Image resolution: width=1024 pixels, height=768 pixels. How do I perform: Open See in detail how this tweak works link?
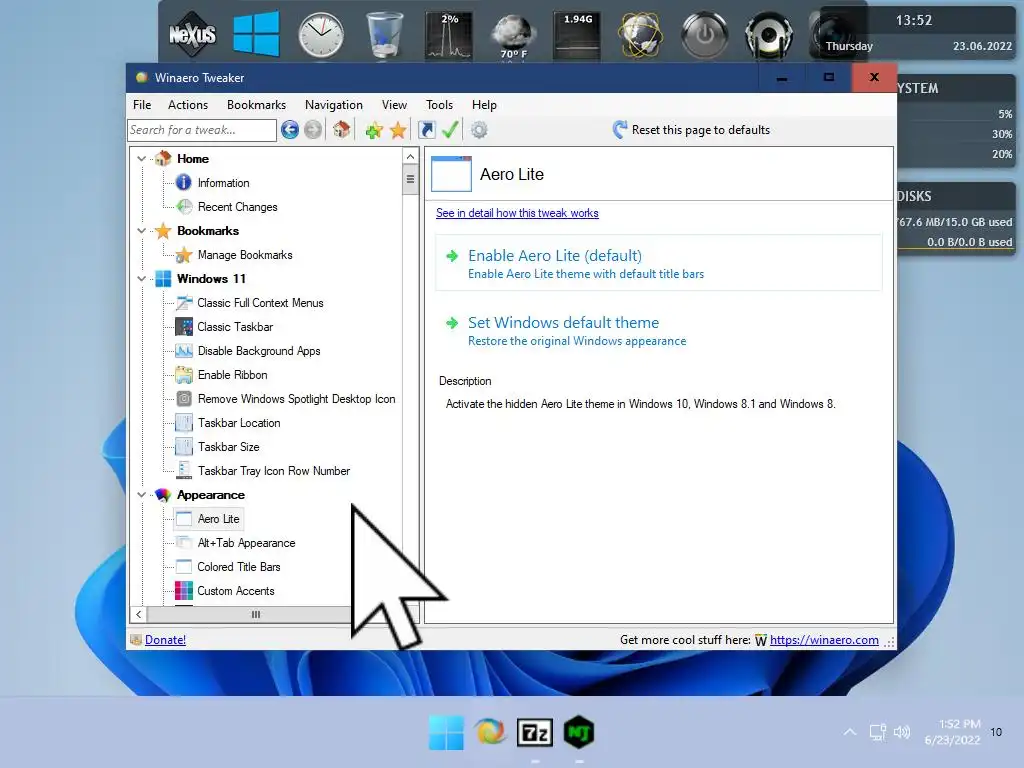coord(517,213)
